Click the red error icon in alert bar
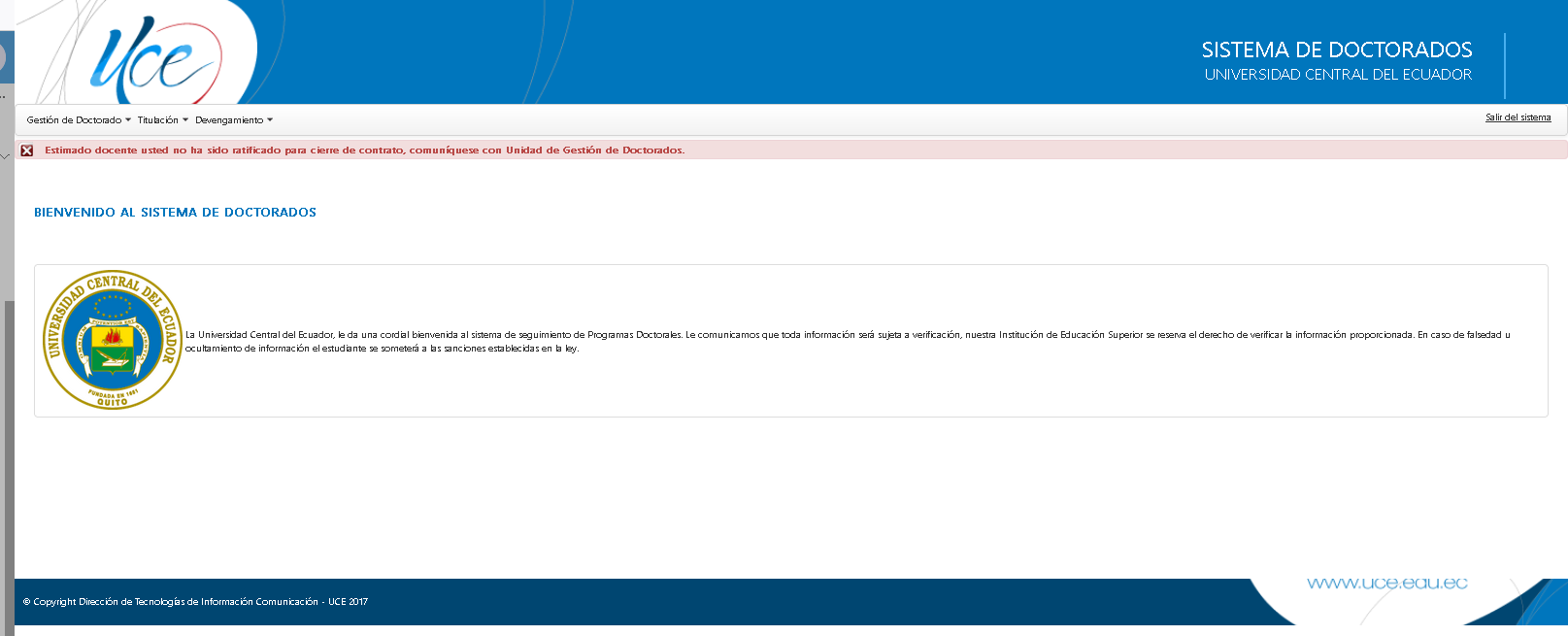Image resolution: width=1568 pixels, height=636 pixels. point(27,151)
